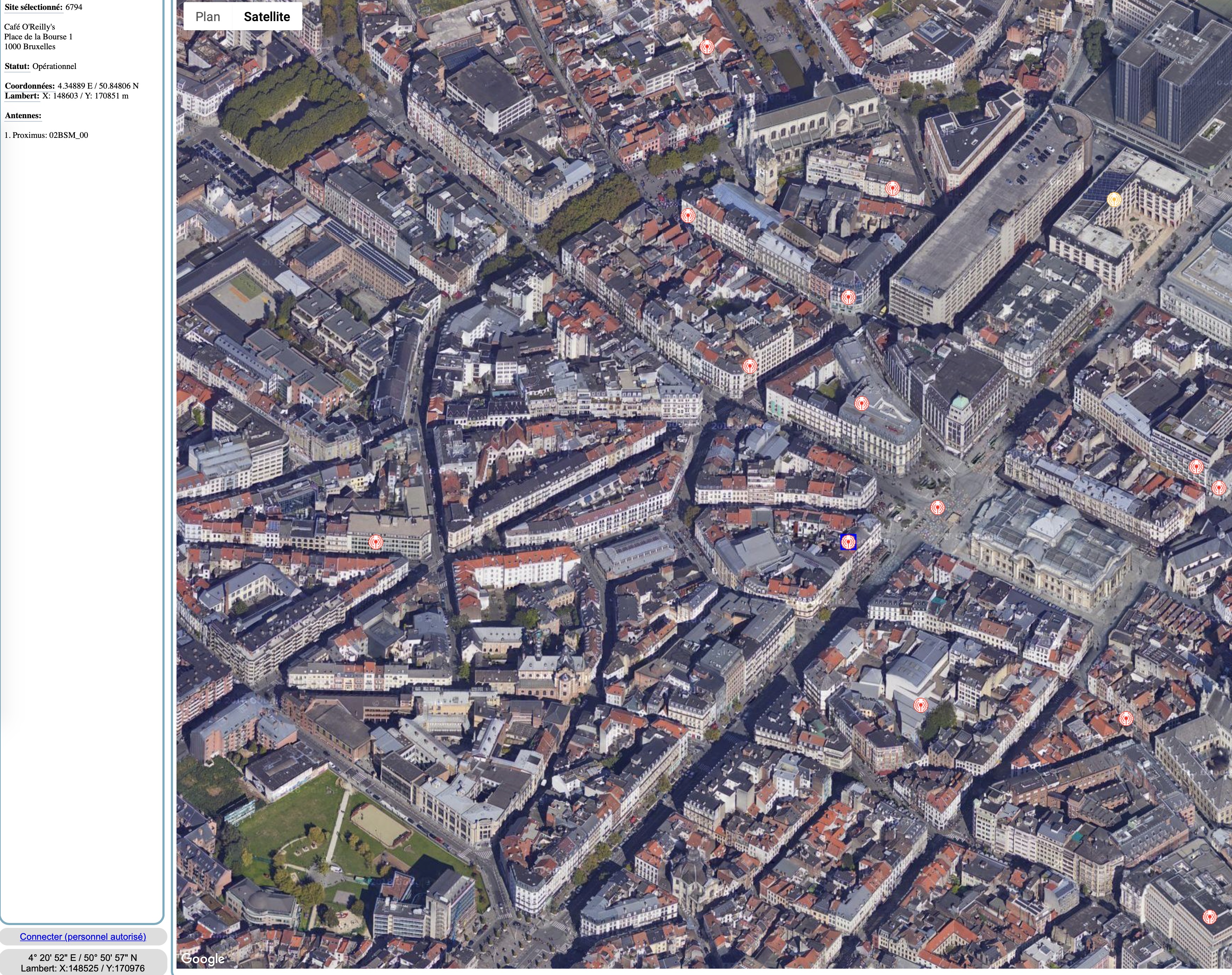Click the Google logo on the map
This screenshot has height=975, width=1232.
[203, 959]
